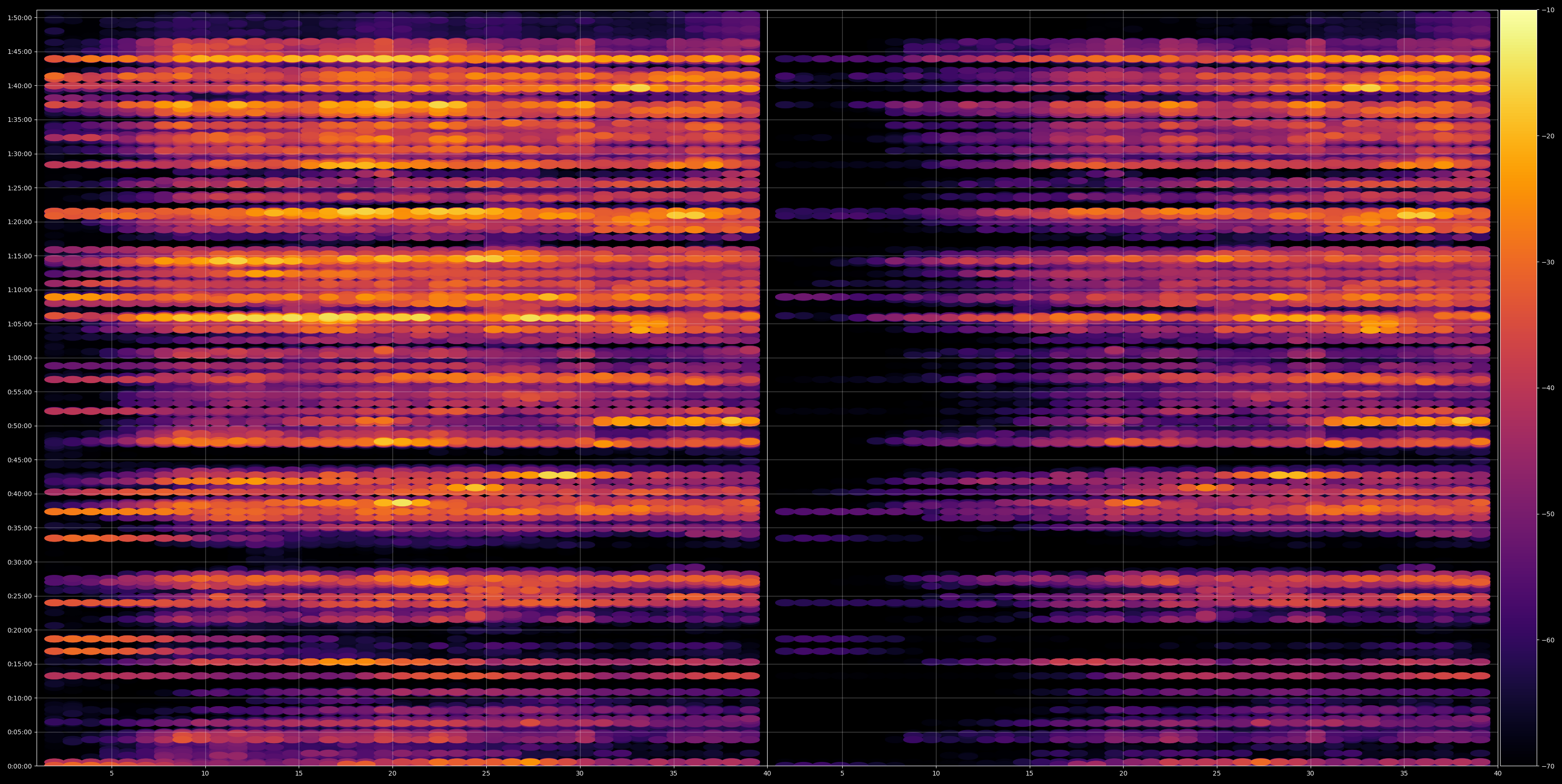Select x-axis tick 20 under right heatmap
The height and width of the screenshot is (784, 1562).
[1123, 774]
